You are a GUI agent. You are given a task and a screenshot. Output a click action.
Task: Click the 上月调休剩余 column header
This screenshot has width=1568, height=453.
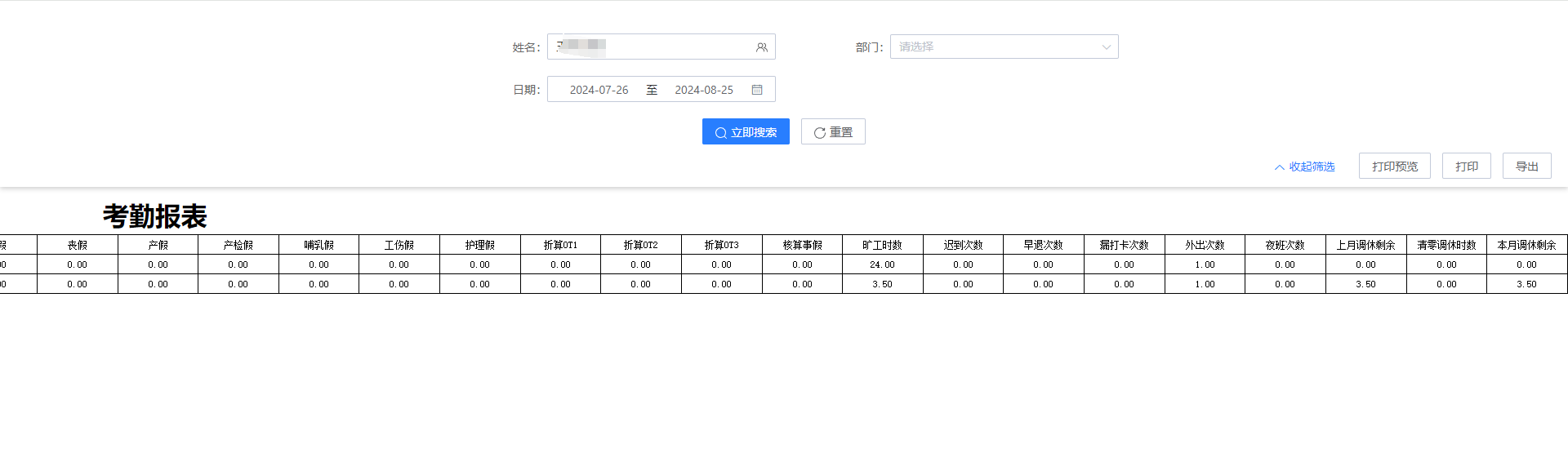tap(1365, 245)
